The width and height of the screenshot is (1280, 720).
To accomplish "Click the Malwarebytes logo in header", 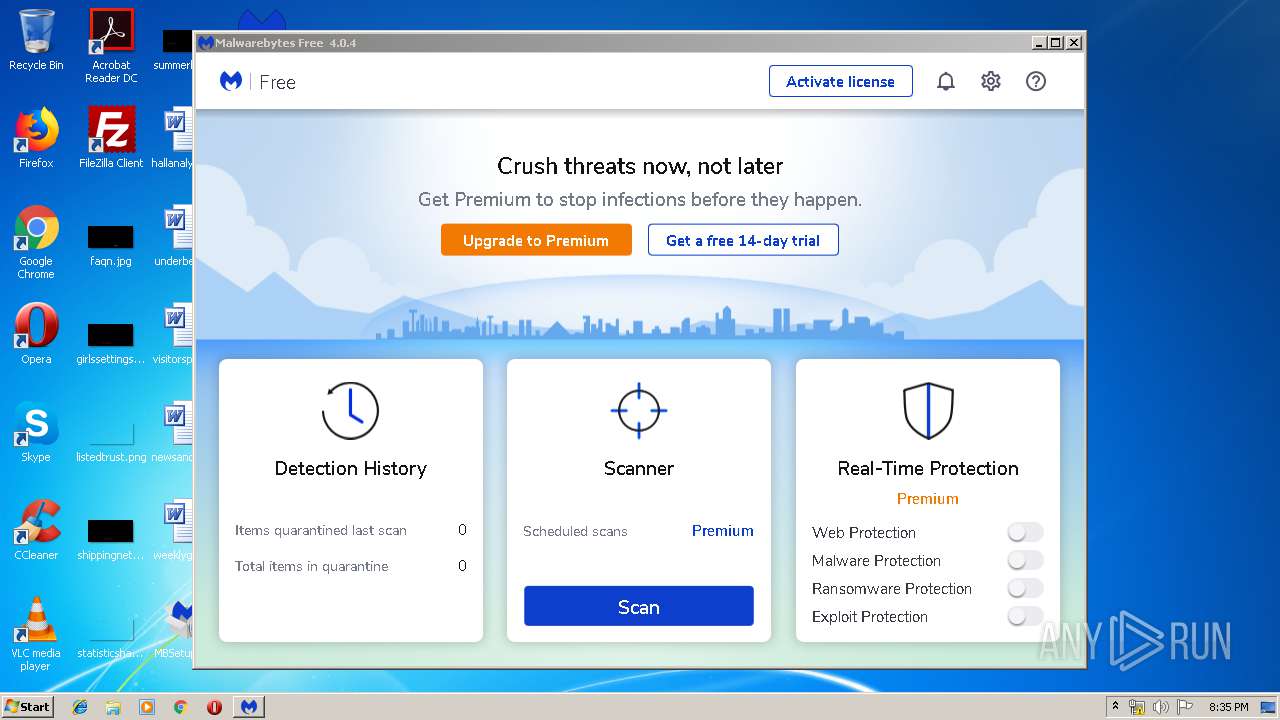I will pos(231,82).
